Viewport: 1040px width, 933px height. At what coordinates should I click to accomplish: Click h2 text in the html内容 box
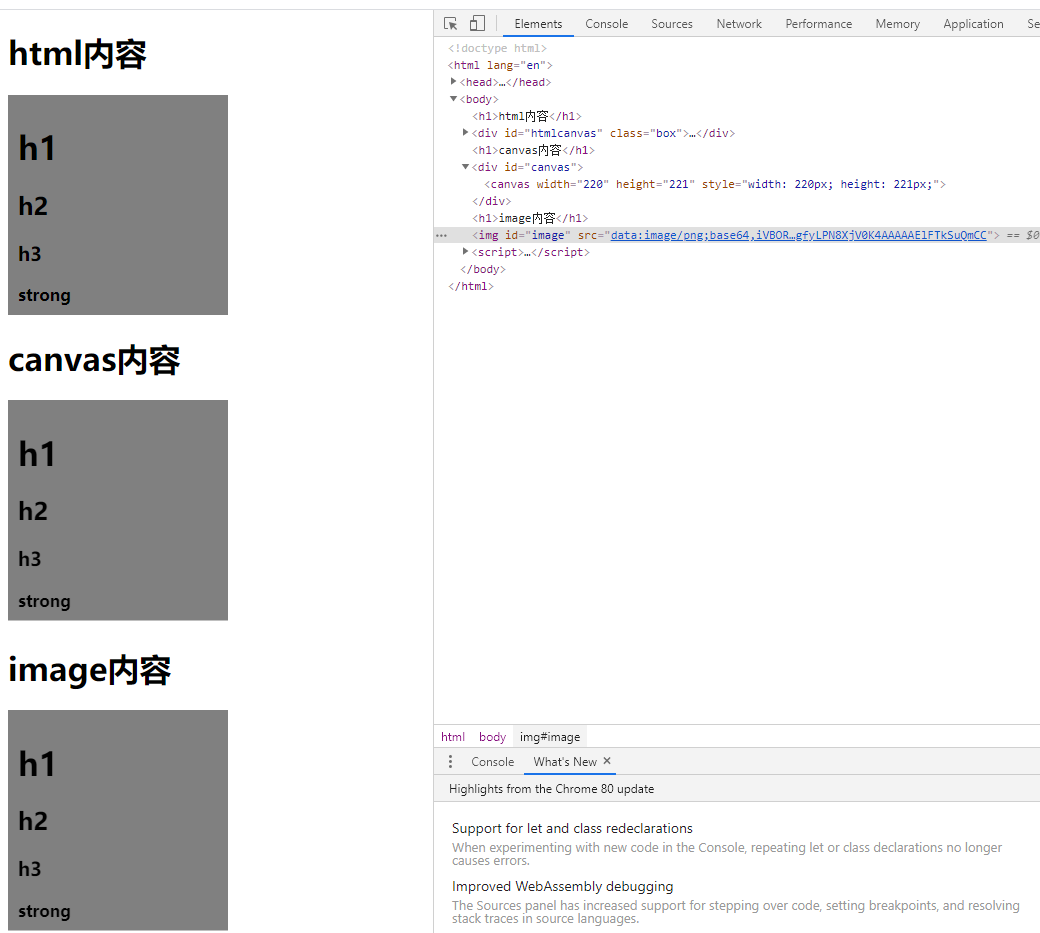[x=33, y=206]
